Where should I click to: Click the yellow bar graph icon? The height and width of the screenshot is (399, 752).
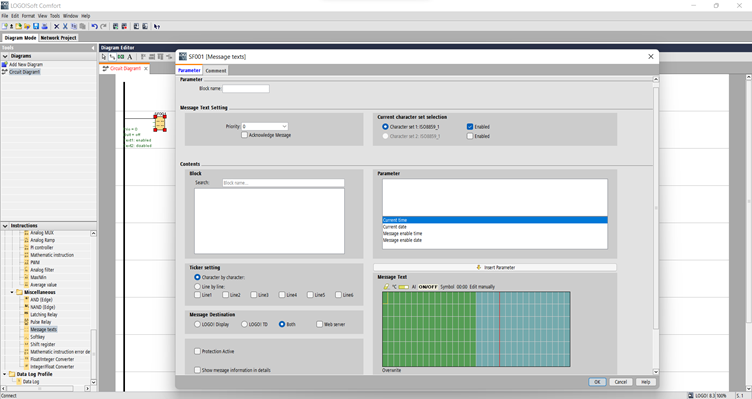404,287
